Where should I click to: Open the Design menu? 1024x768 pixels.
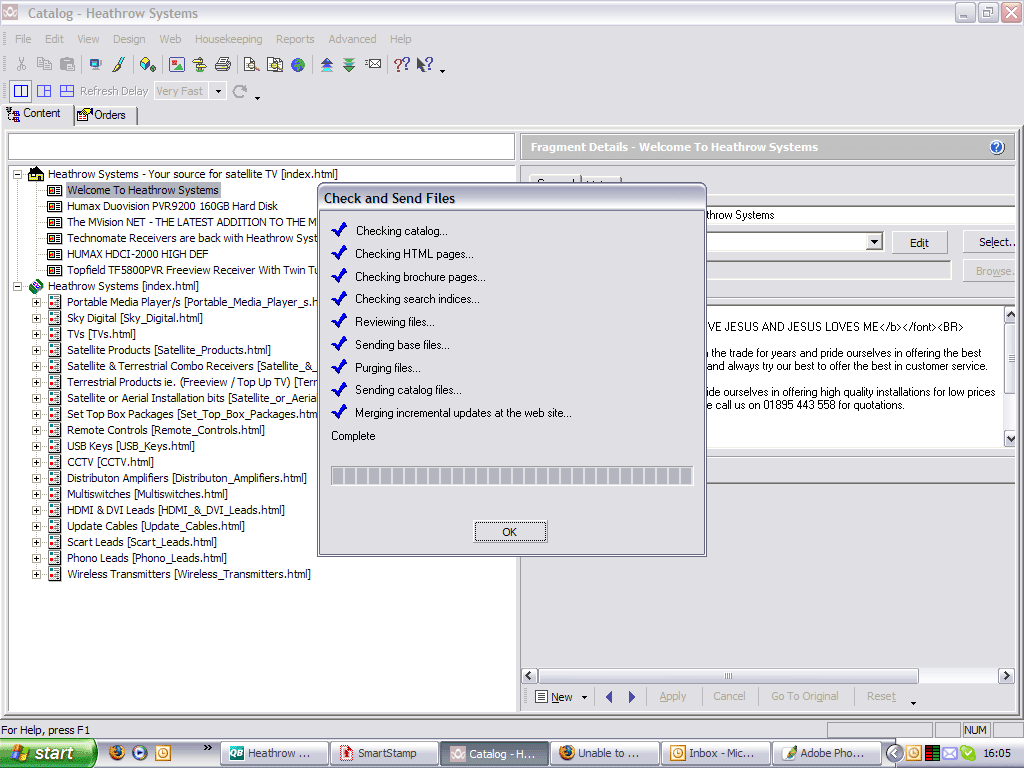[129, 39]
